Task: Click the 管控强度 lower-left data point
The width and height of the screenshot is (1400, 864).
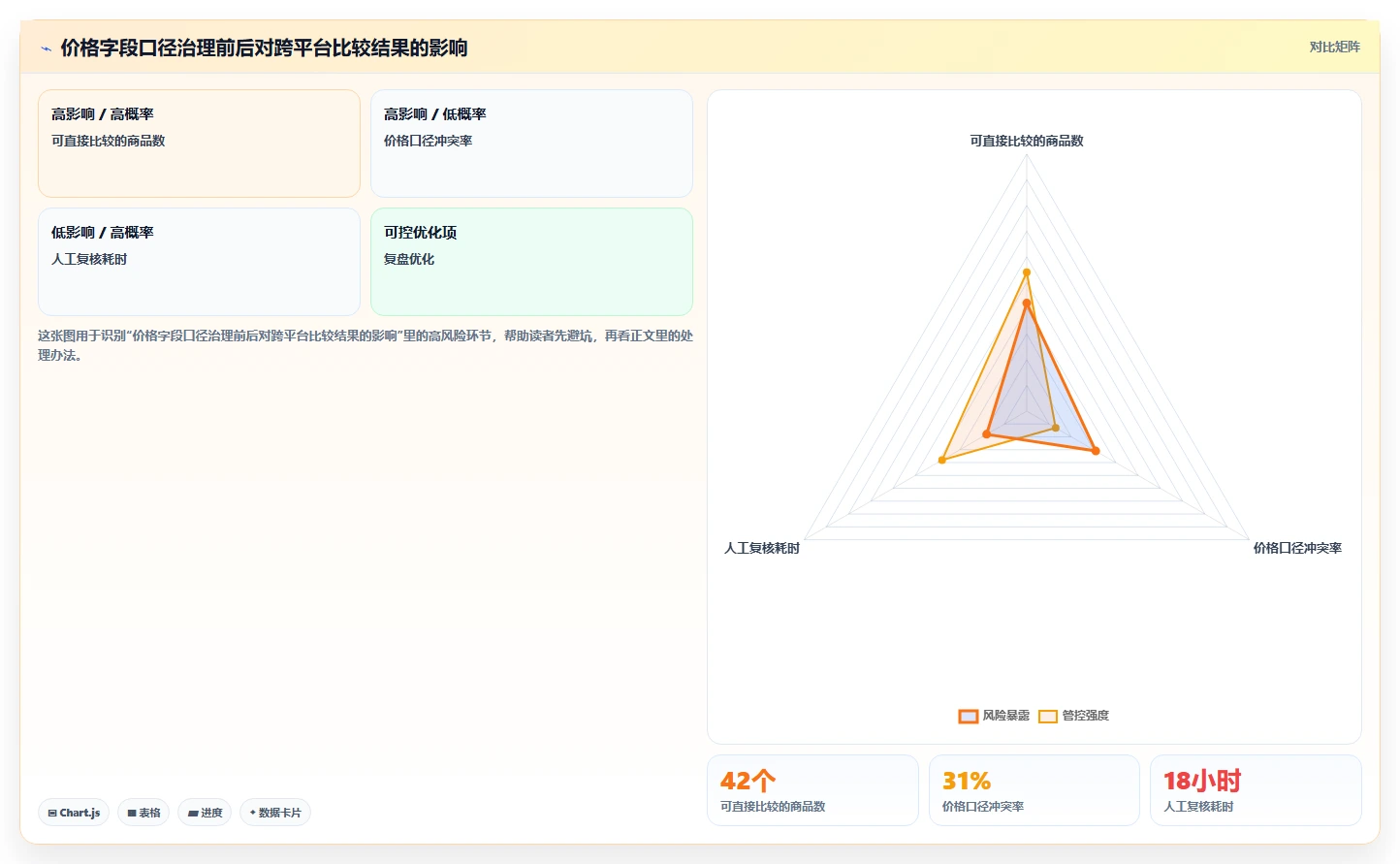Action: 941,460
